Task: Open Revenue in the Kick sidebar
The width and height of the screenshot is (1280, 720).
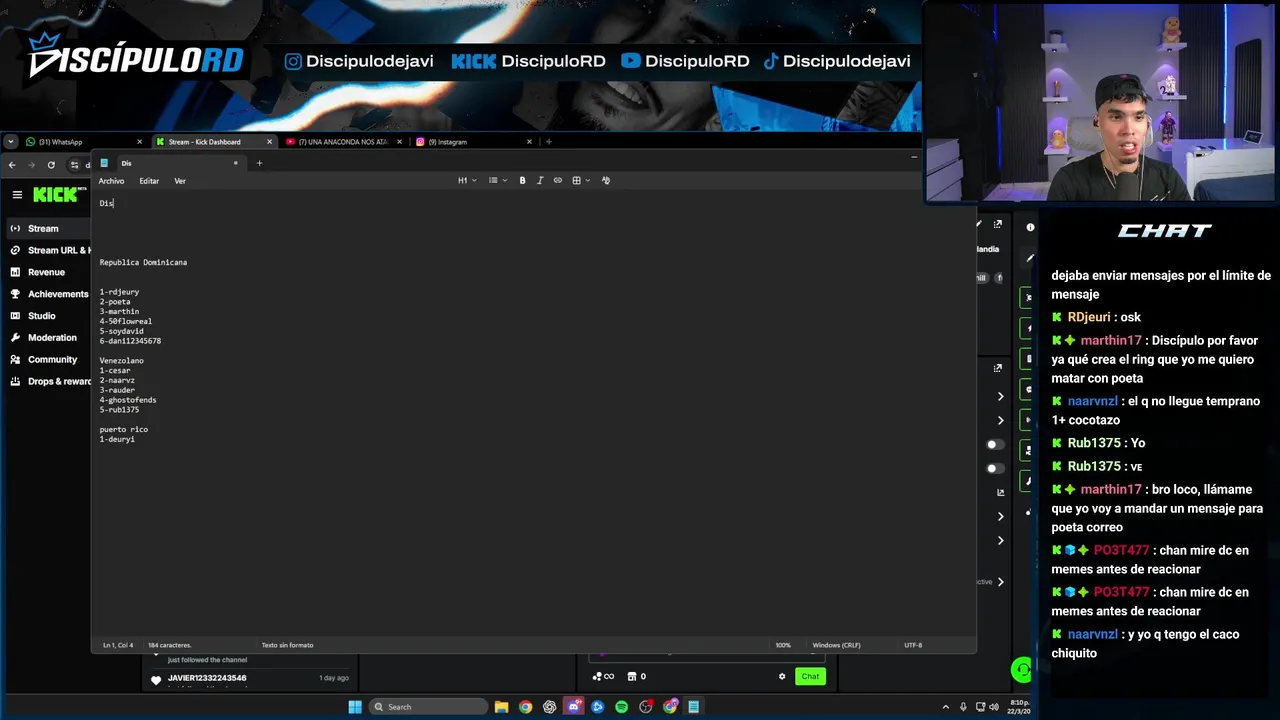Action: [x=46, y=272]
